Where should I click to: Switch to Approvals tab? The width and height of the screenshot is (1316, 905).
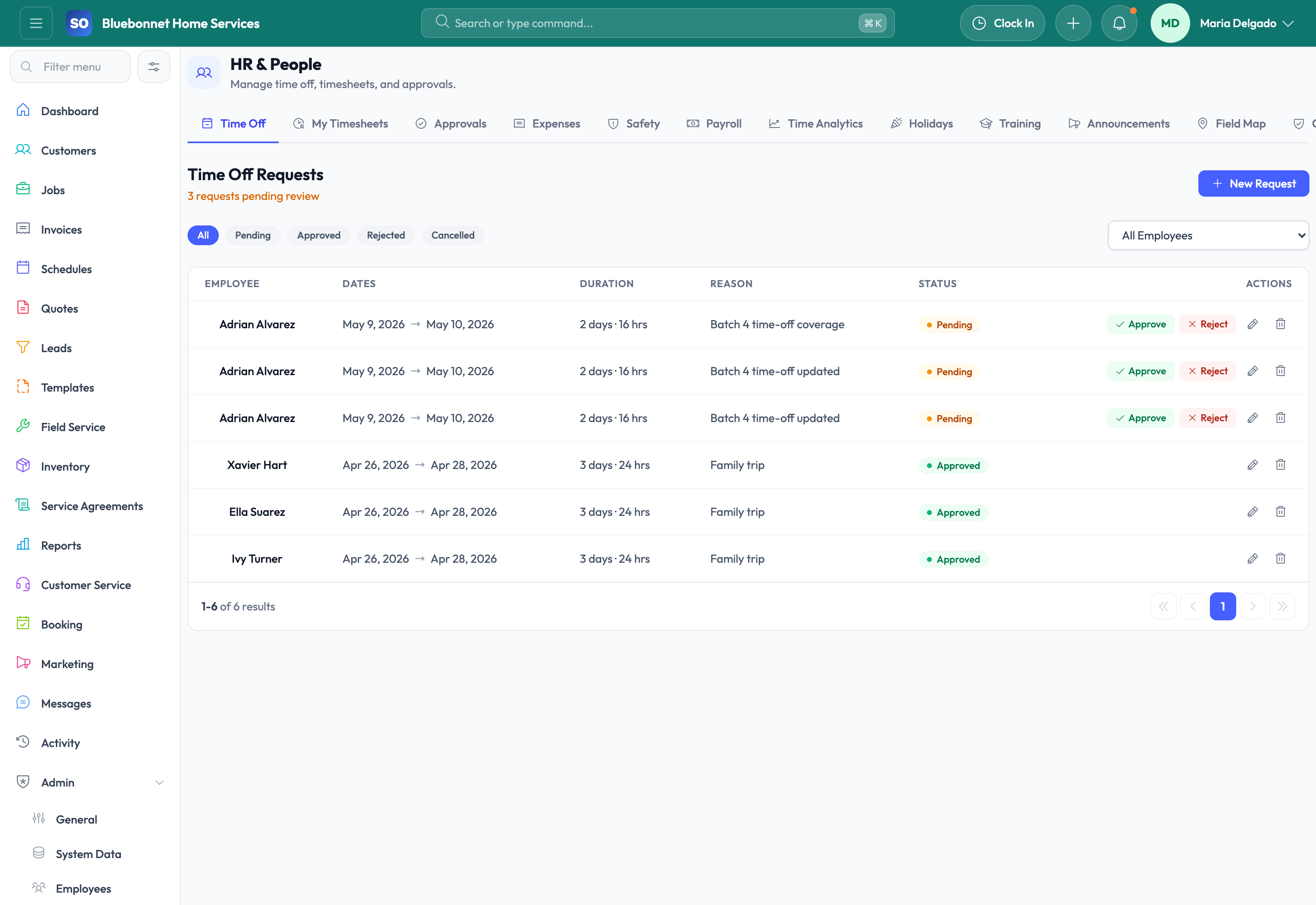[451, 124]
